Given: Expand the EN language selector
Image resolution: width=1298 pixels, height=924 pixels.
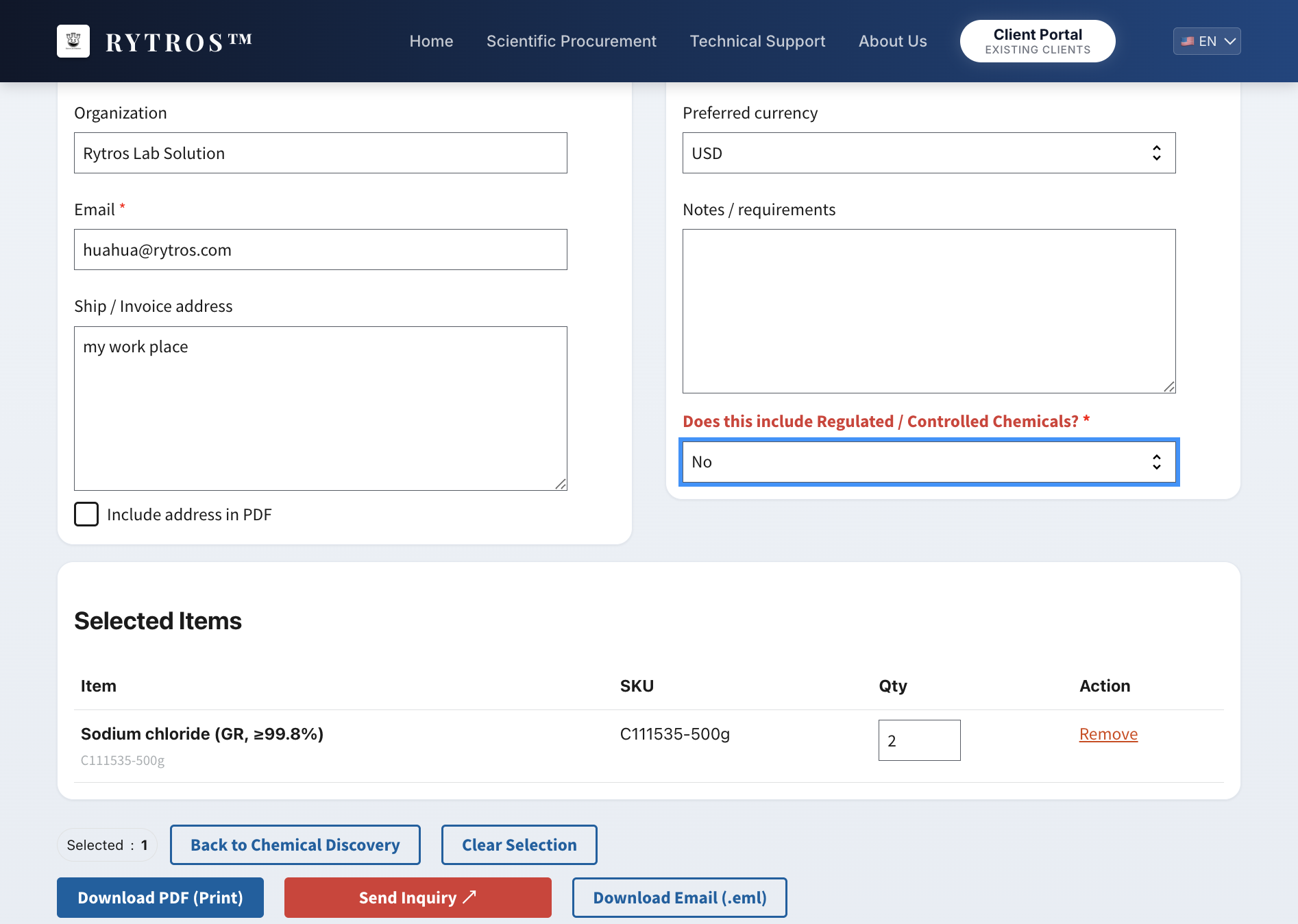Looking at the screenshot, I should tap(1207, 41).
